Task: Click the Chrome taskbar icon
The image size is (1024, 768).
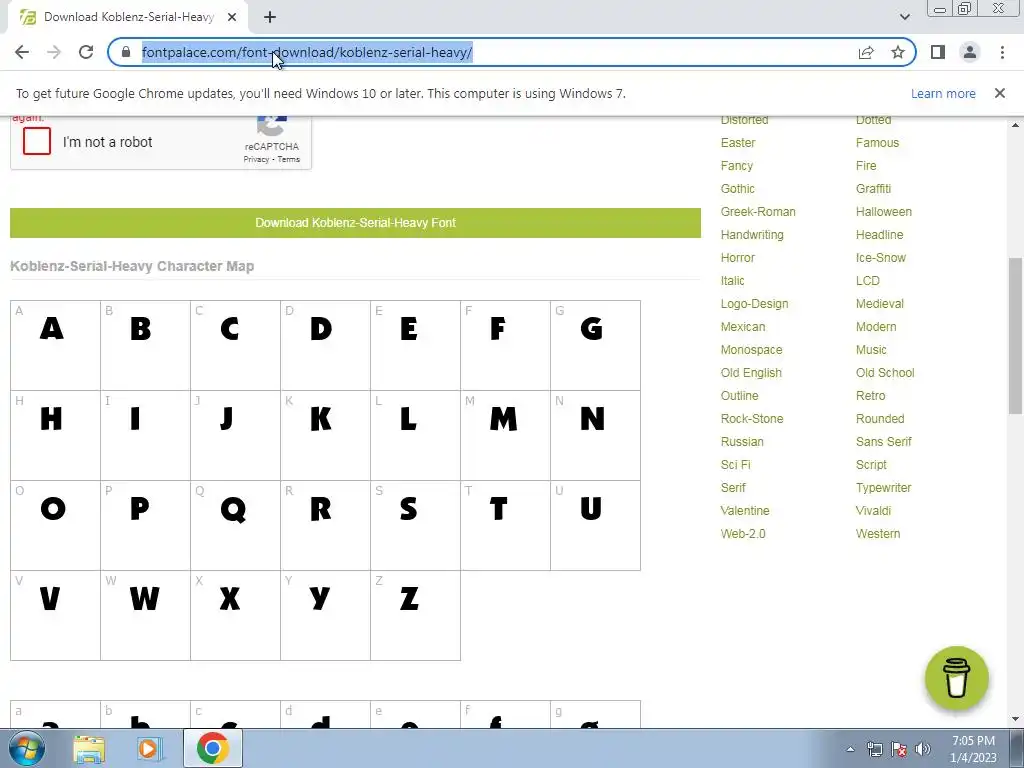Action: coord(212,748)
